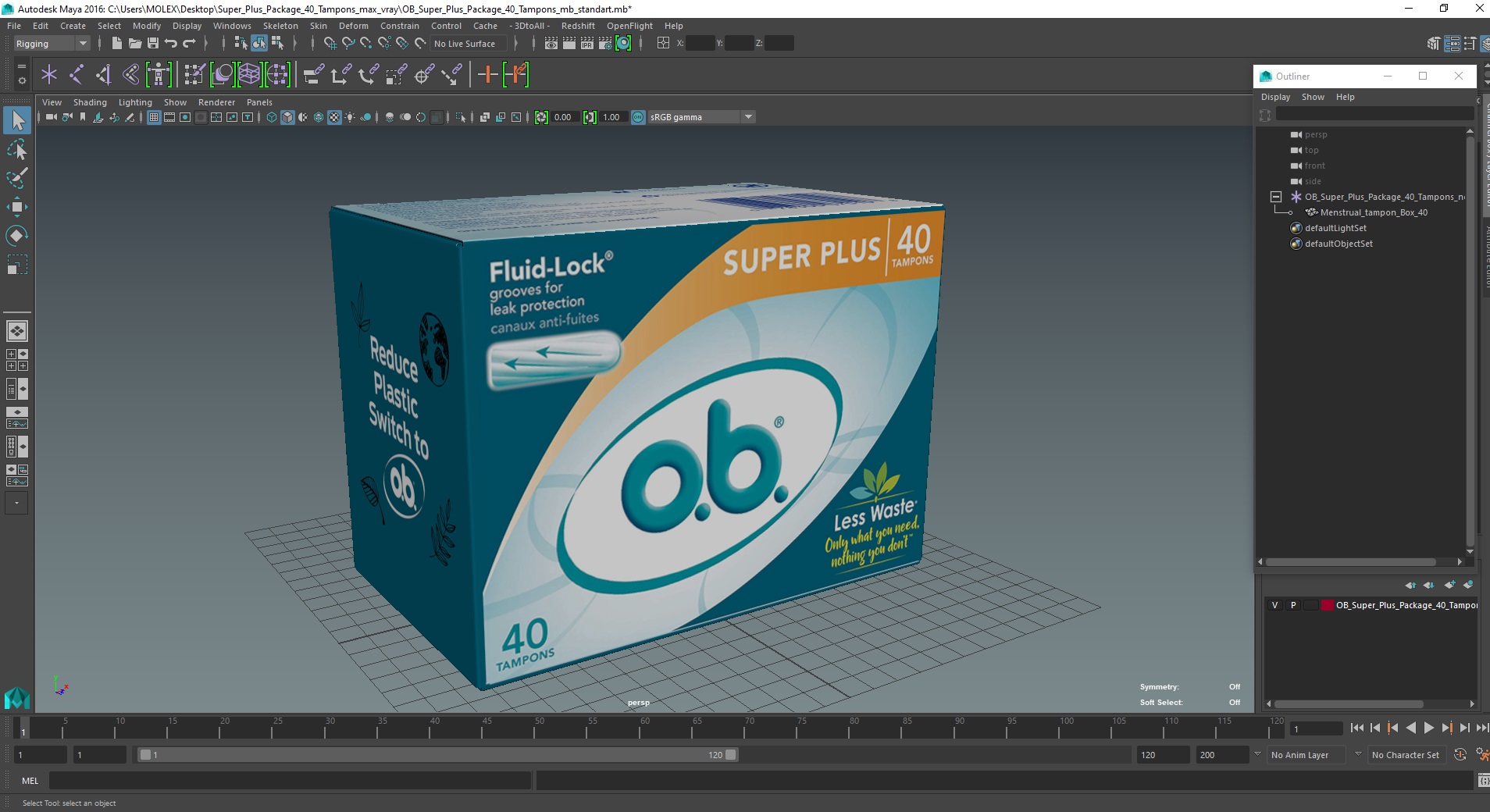
Task: Click the Select by component type icon
Action: (277, 44)
